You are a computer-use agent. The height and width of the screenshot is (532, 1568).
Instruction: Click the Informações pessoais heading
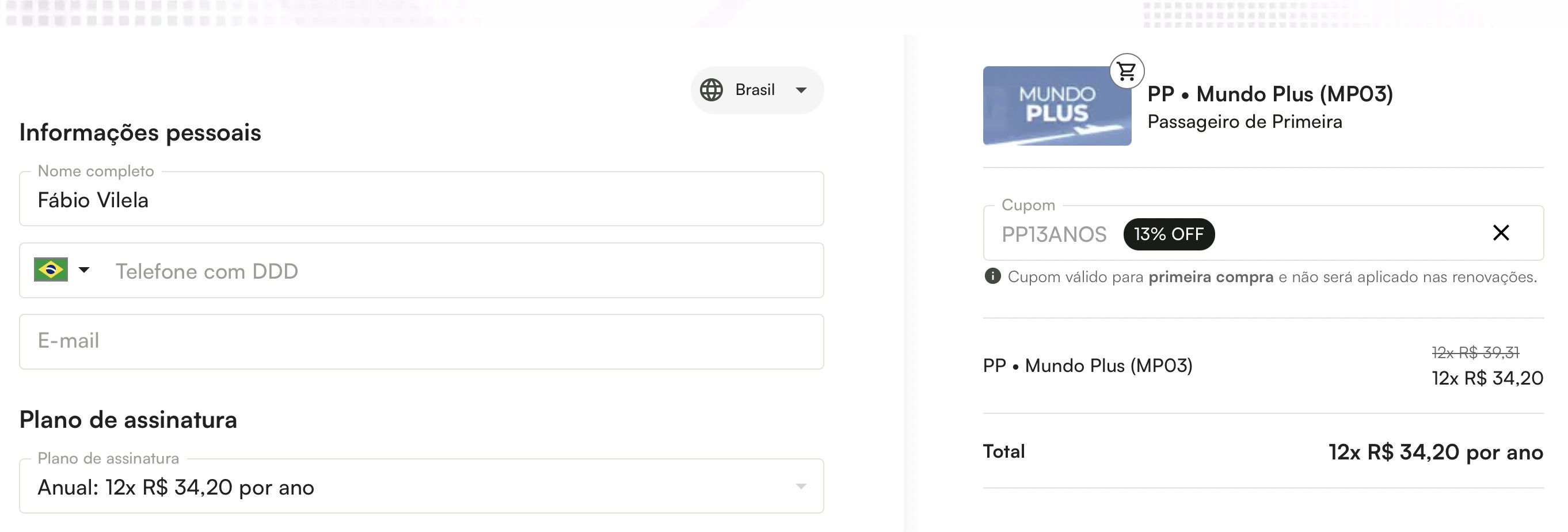[x=140, y=132]
